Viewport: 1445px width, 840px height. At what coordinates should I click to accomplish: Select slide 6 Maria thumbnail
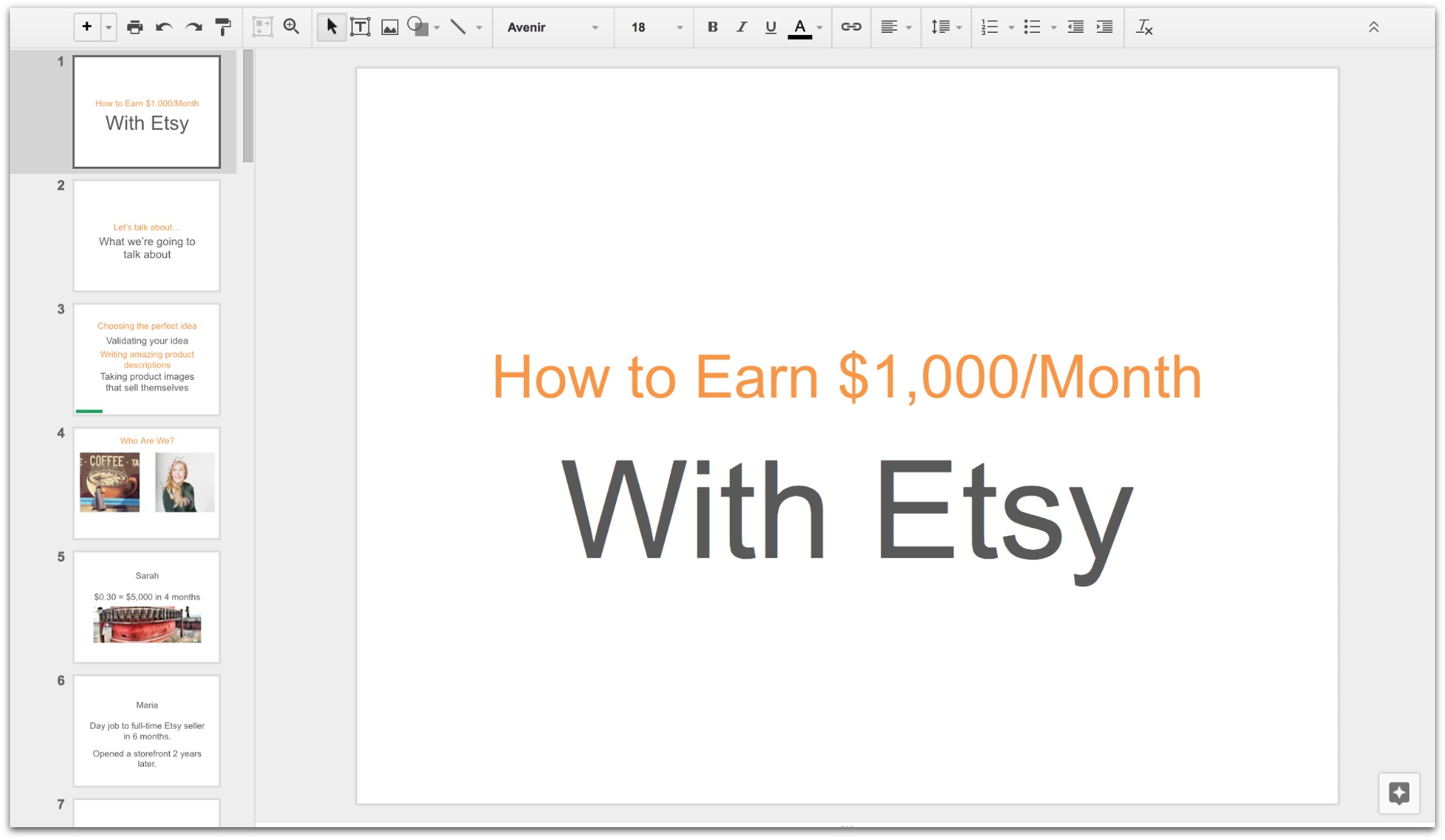(x=147, y=731)
